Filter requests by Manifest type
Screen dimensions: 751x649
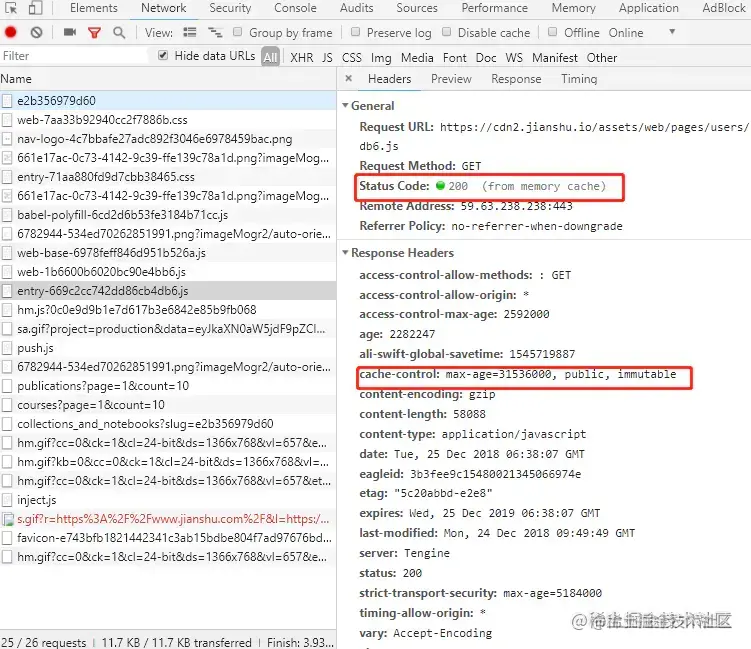click(555, 57)
